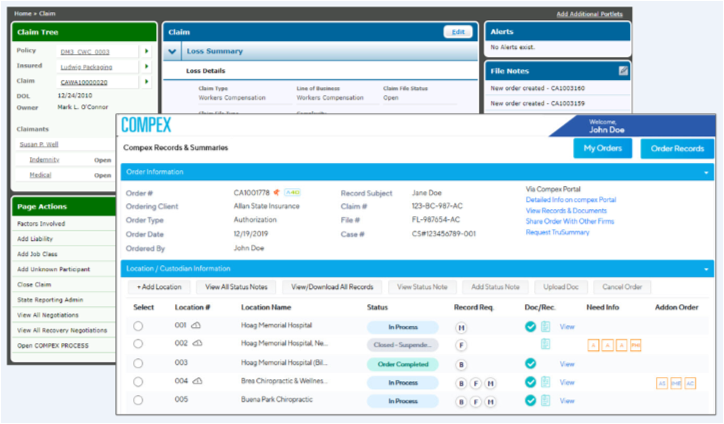The height and width of the screenshot is (424, 724).
Task: Click cloud icon beside location 004
Action: coord(197,381)
